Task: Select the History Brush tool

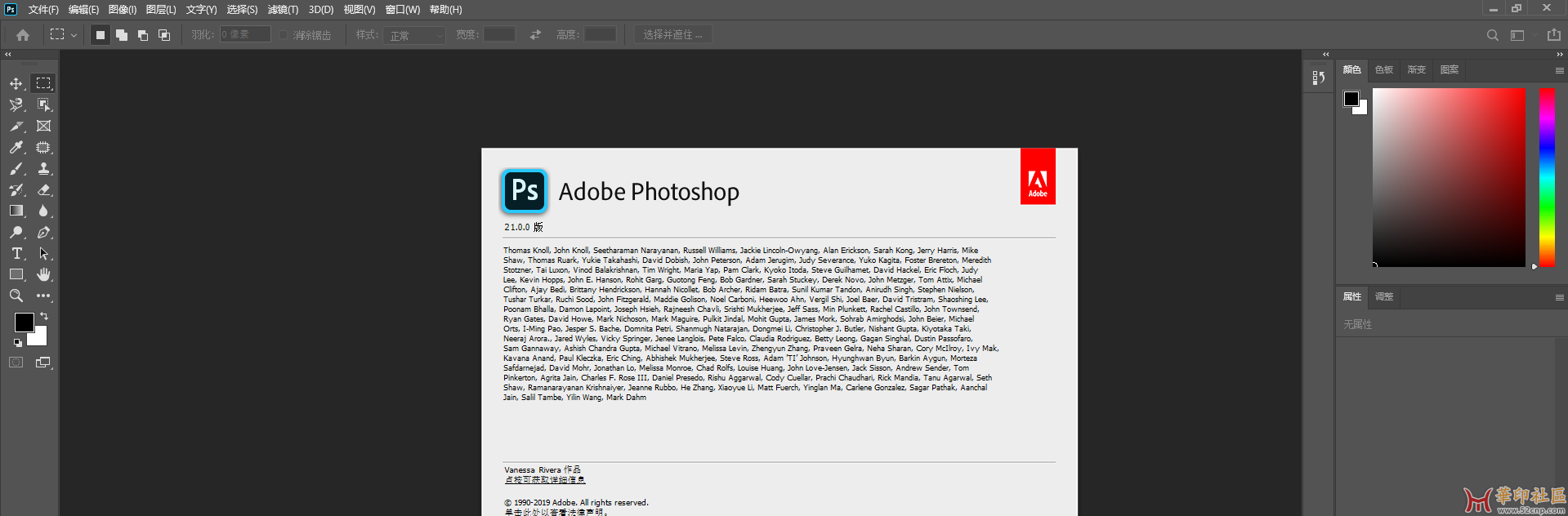Action: click(16, 189)
